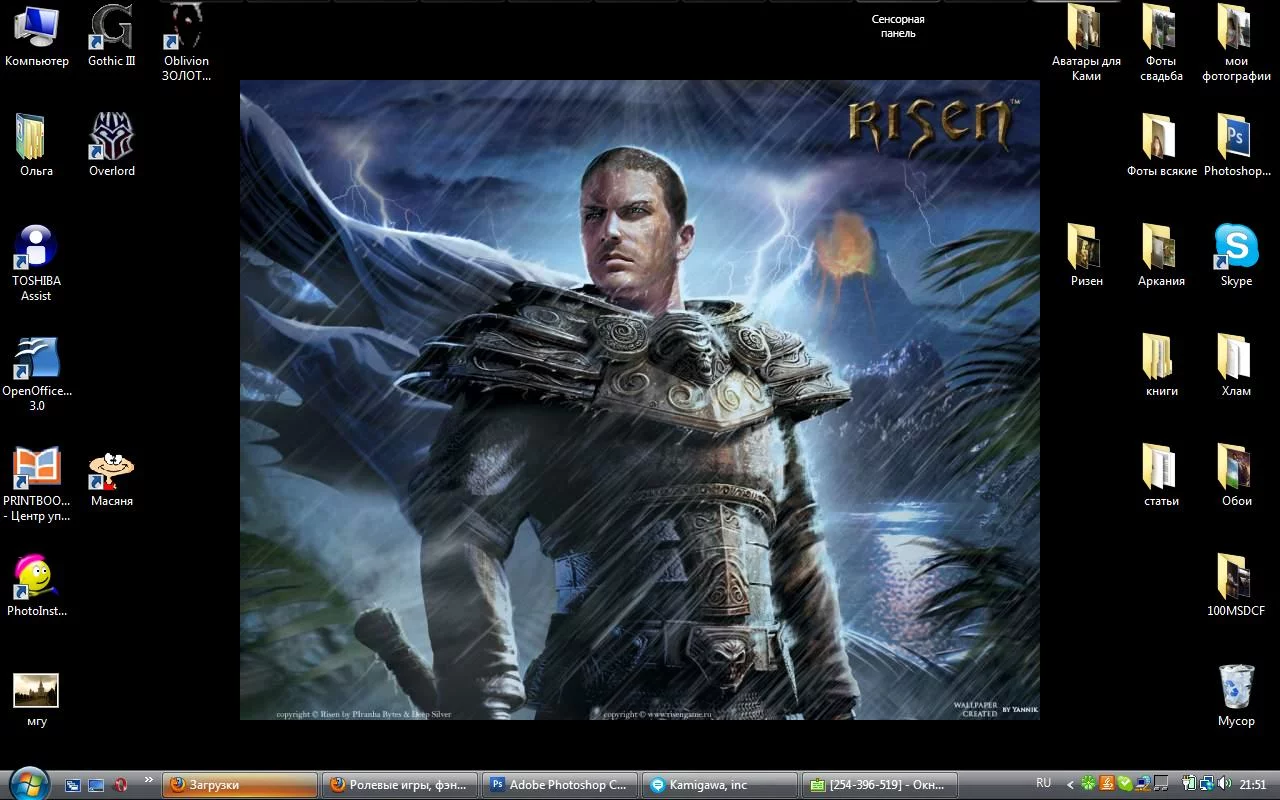Show hidden system tray icons
1280x800 pixels.
1070,785
